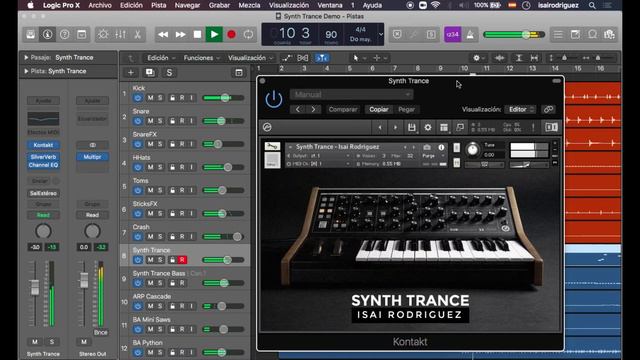The height and width of the screenshot is (360, 640).
Task: Open the Pista menu
Action: coord(158,5)
